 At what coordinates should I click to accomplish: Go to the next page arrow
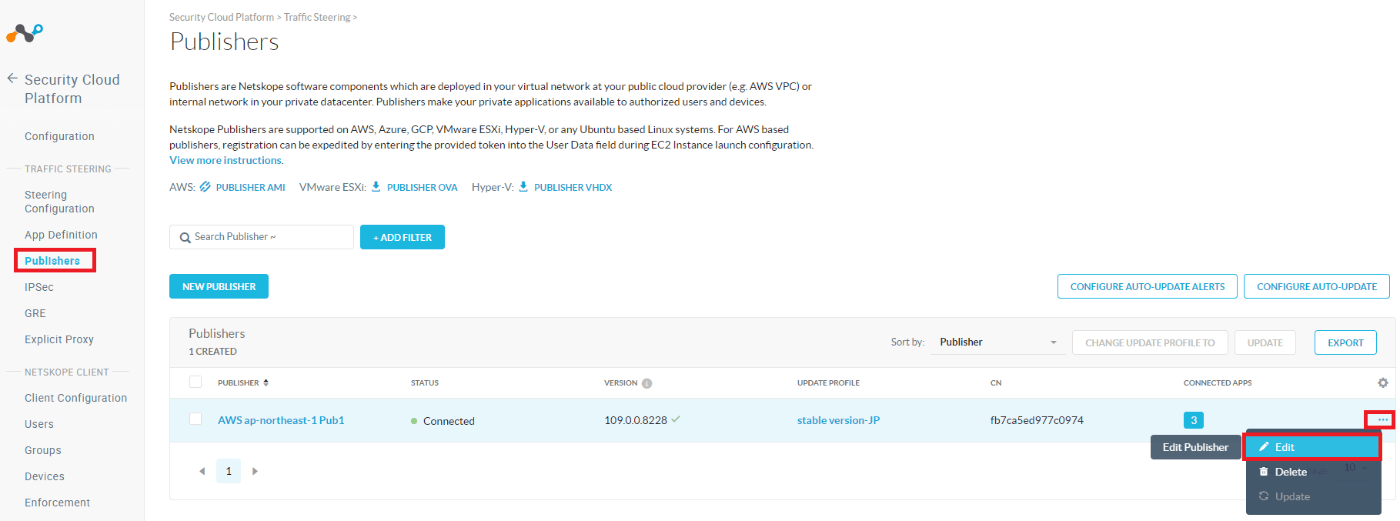pyautogui.click(x=255, y=470)
